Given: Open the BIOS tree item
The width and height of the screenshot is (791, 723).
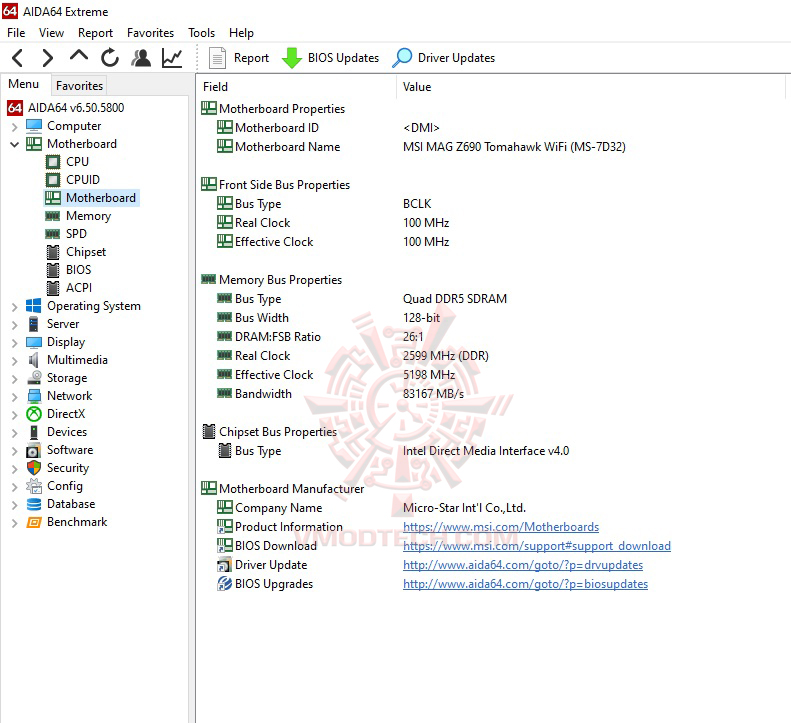Looking at the screenshot, I should point(69,270).
